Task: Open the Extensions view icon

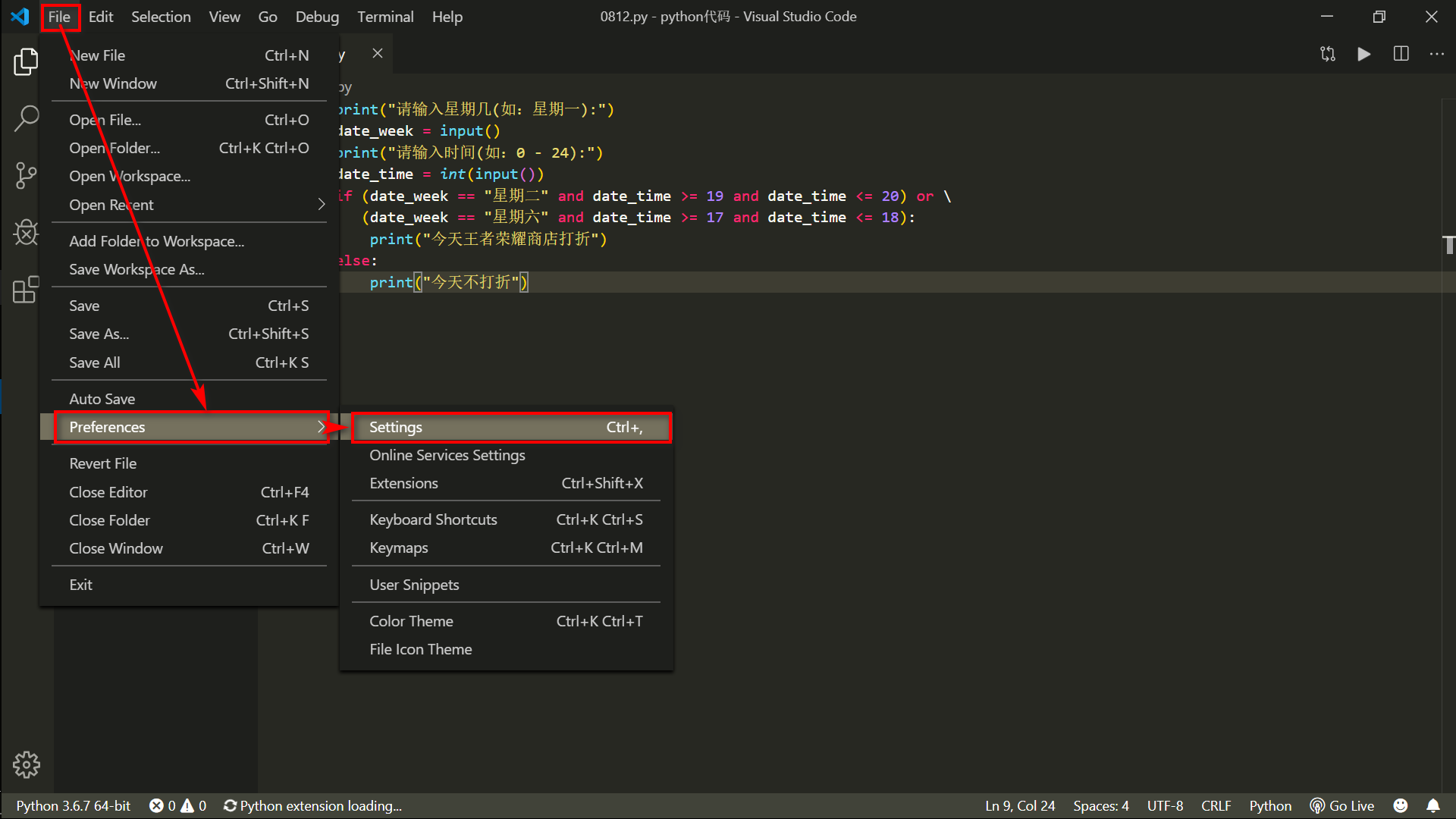Action: tap(26, 289)
